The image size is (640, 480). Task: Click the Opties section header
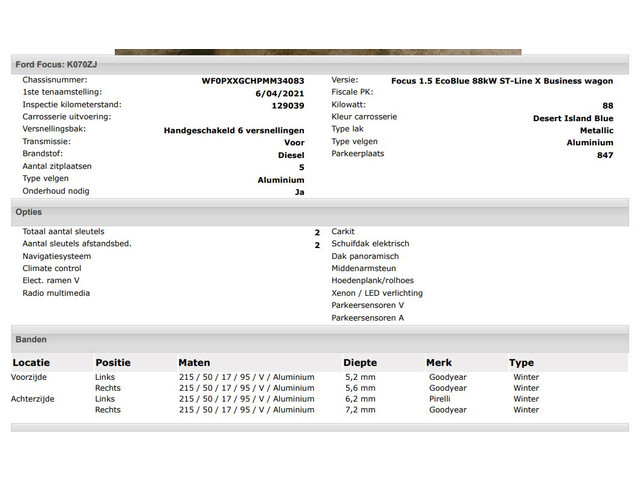(29, 212)
